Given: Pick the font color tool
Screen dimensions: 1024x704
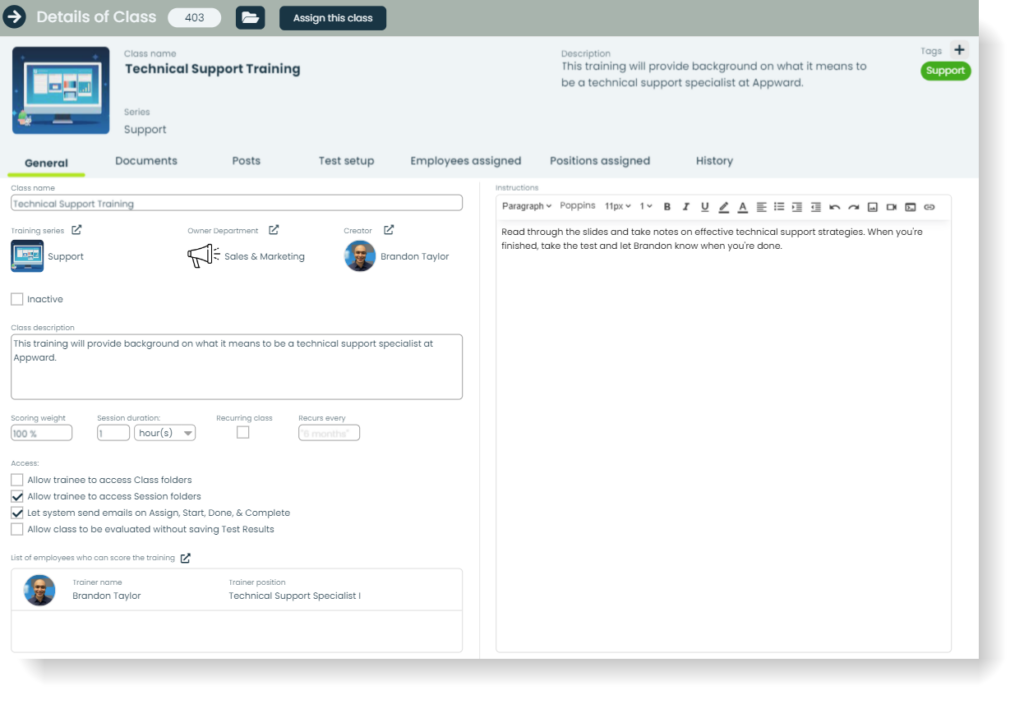Looking at the screenshot, I should (x=743, y=206).
